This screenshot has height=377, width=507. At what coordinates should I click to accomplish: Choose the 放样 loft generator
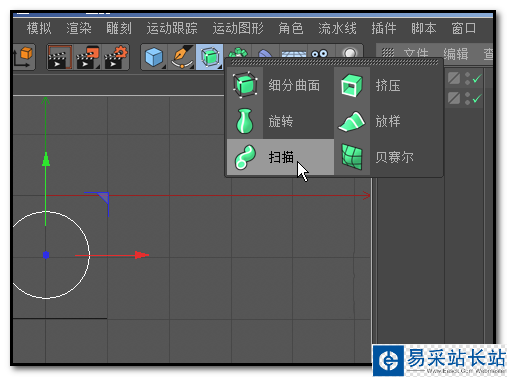(388, 121)
